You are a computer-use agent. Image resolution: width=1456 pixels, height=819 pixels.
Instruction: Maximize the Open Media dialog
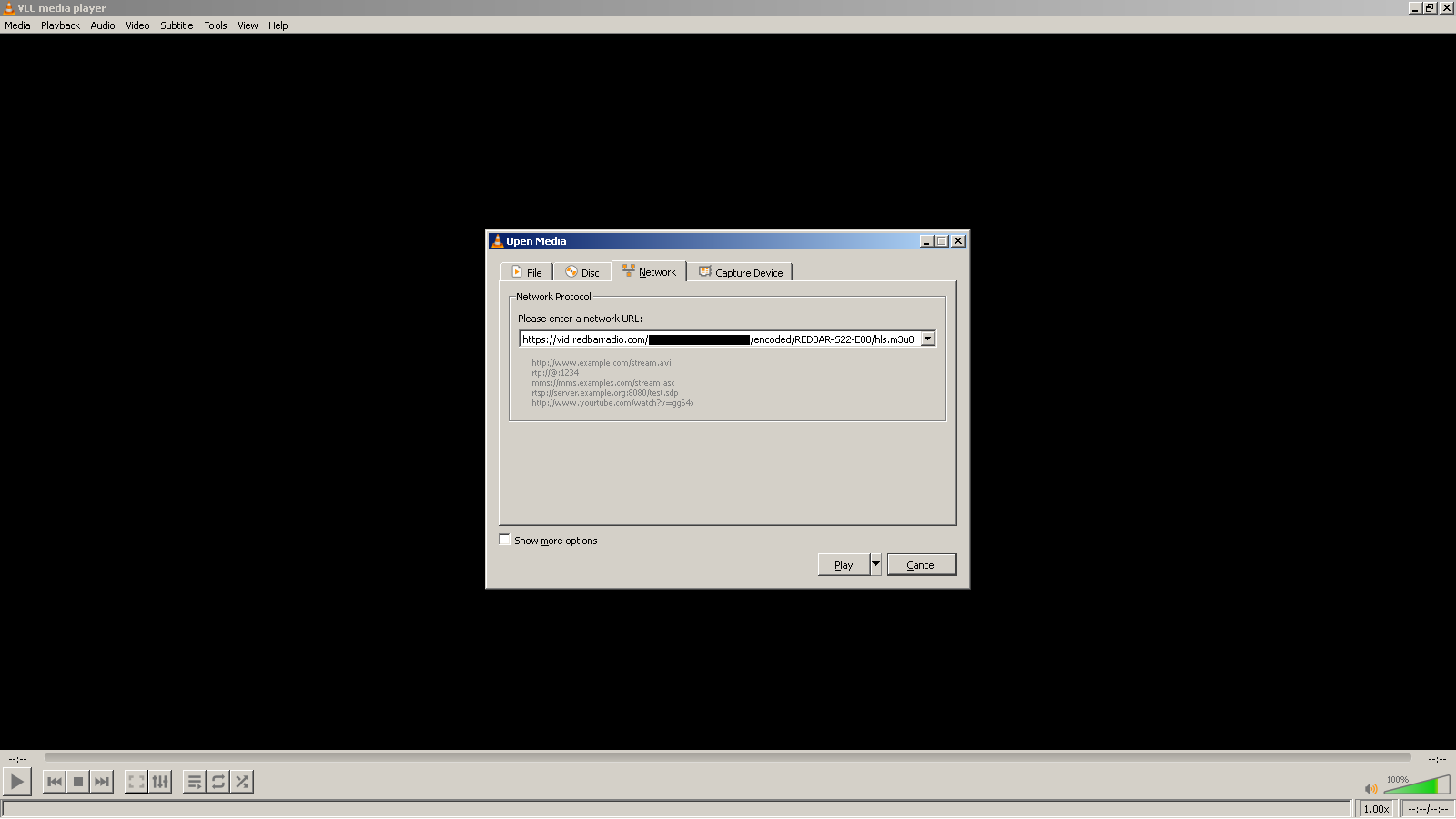[x=941, y=241]
